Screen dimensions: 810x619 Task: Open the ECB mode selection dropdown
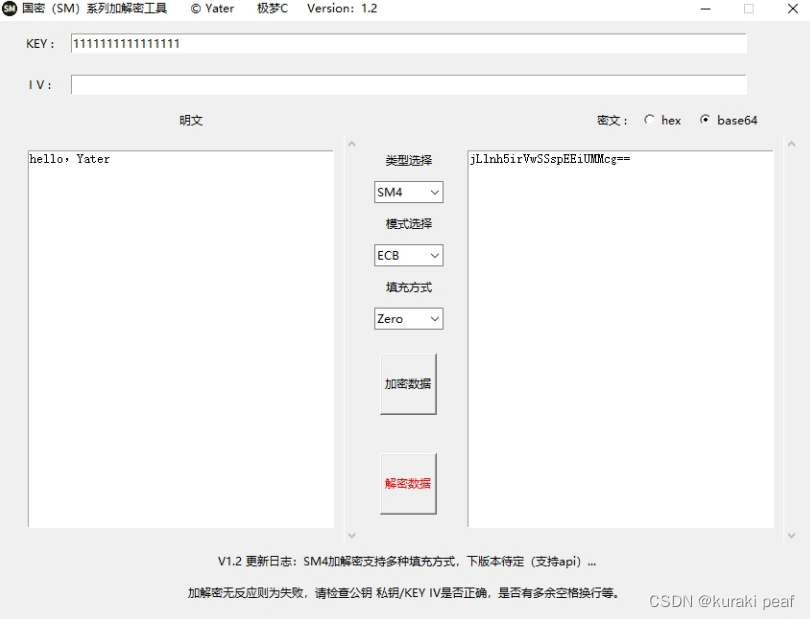click(409, 255)
